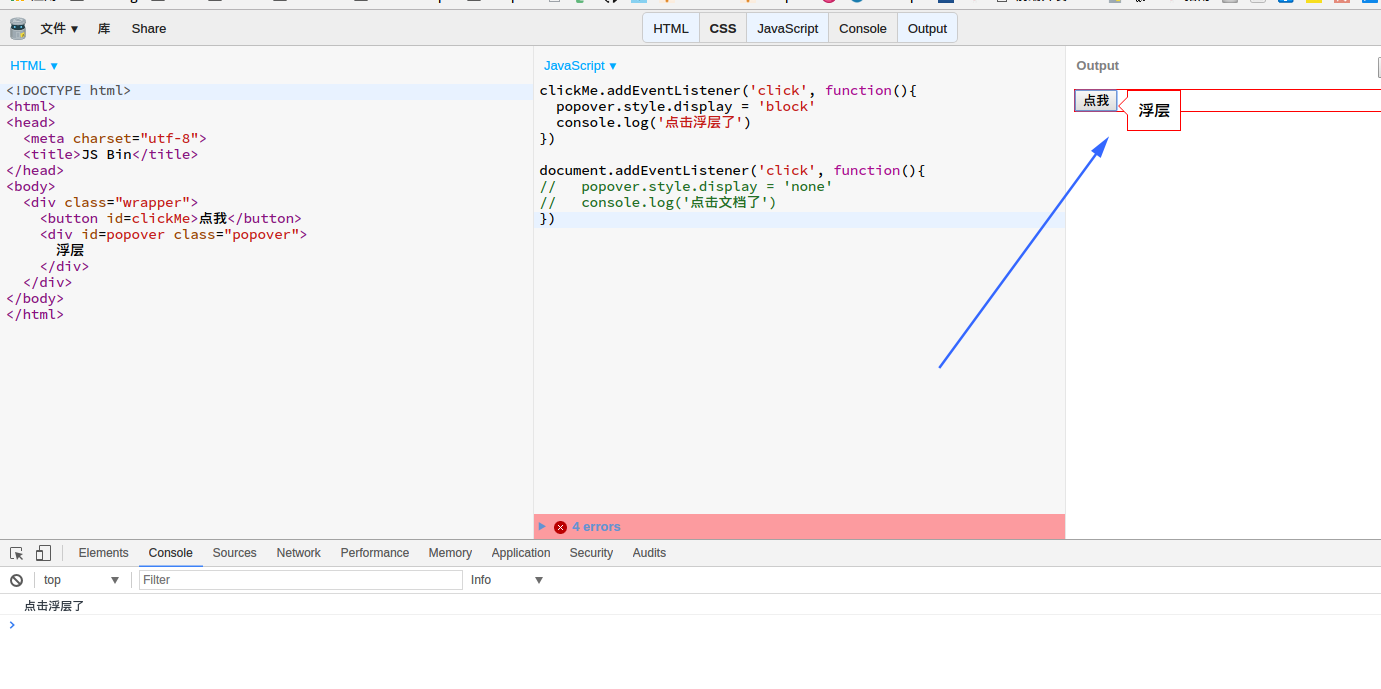Click the red error icon in the bar
Screen dimensions: 1381x689
[560, 527]
